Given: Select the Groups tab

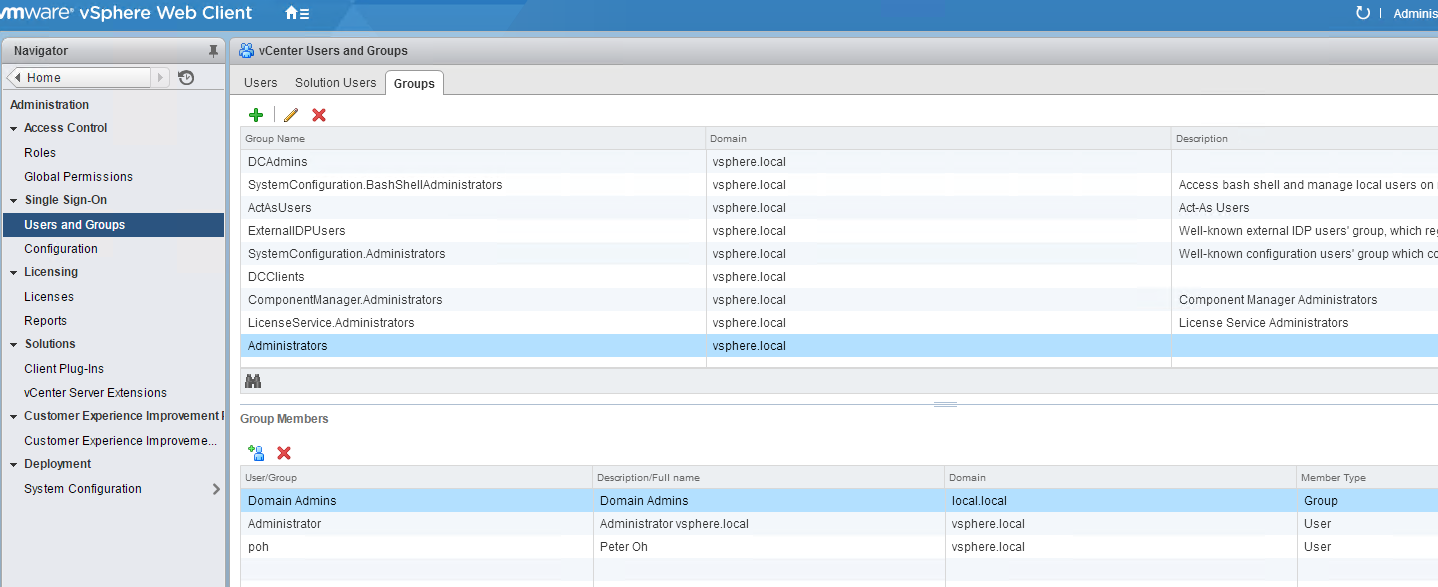Looking at the screenshot, I should click(x=414, y=83).
